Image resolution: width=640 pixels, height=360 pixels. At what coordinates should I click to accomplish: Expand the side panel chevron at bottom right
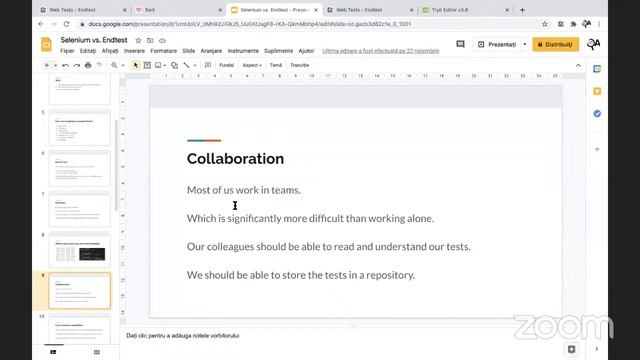[x=597, y=349]
